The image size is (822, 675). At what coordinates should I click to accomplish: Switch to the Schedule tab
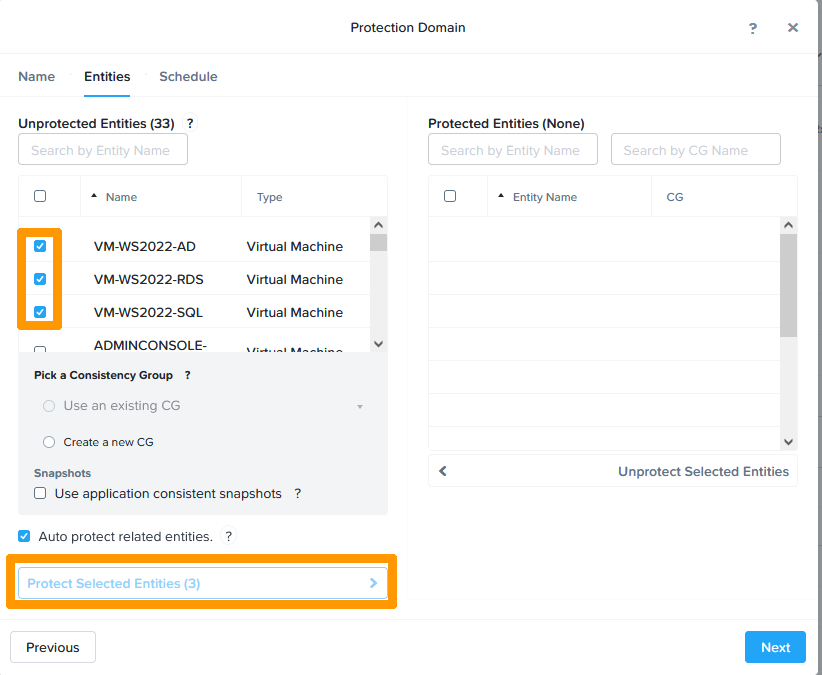tap(188, 76)
